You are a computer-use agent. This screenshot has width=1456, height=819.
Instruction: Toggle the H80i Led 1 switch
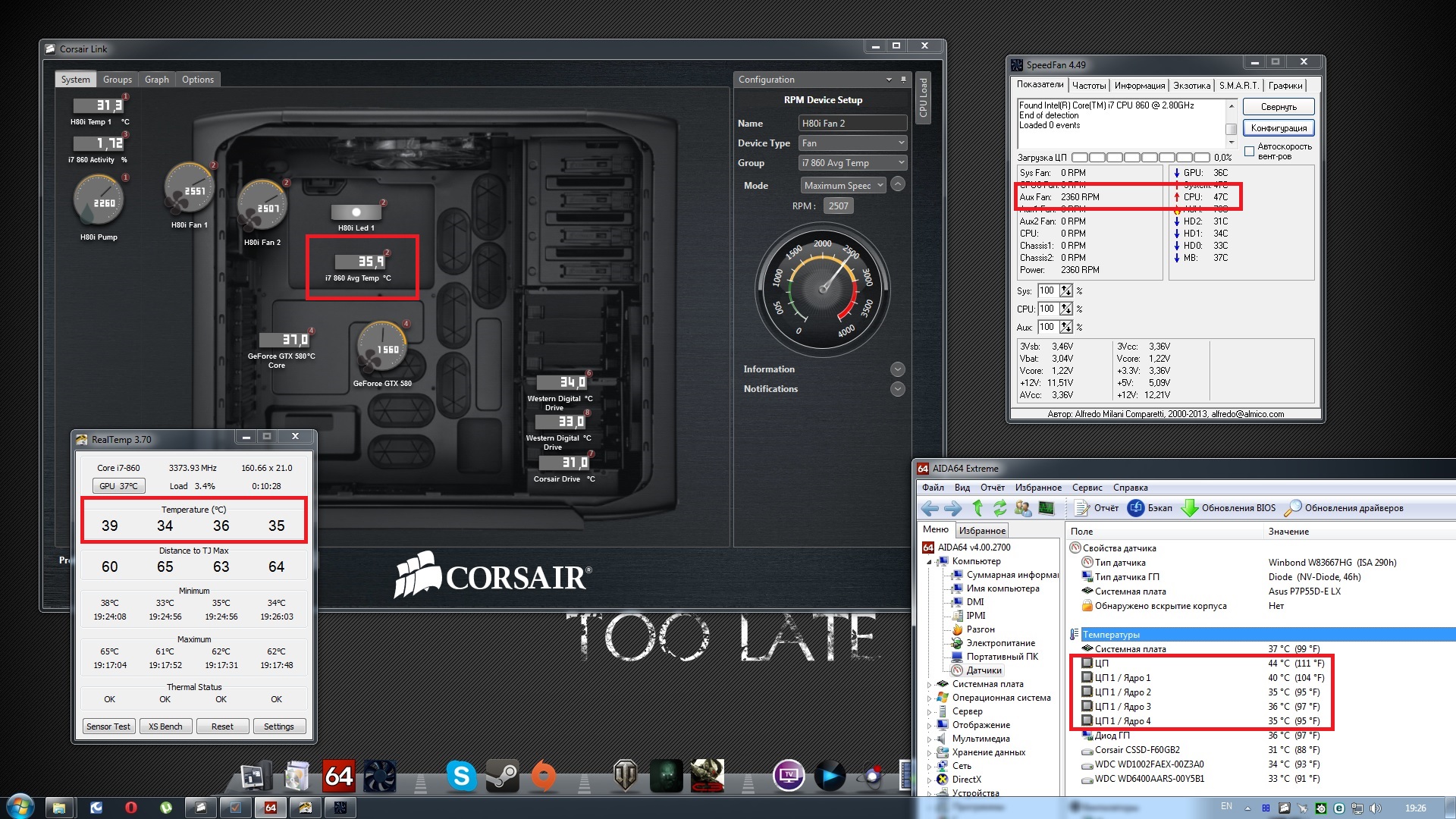(356, 212)
